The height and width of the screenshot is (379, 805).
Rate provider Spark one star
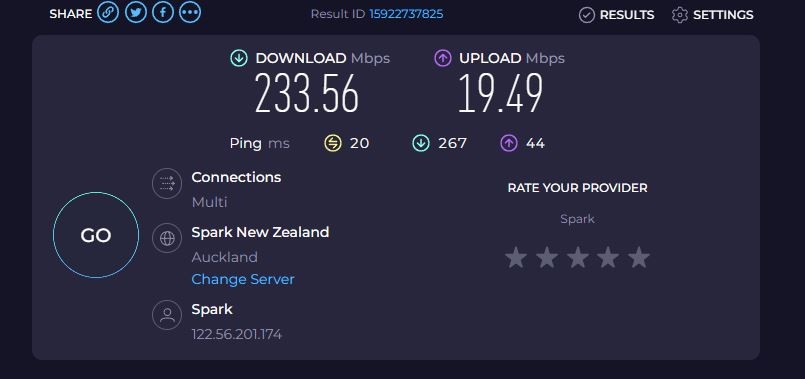point(516,257)
